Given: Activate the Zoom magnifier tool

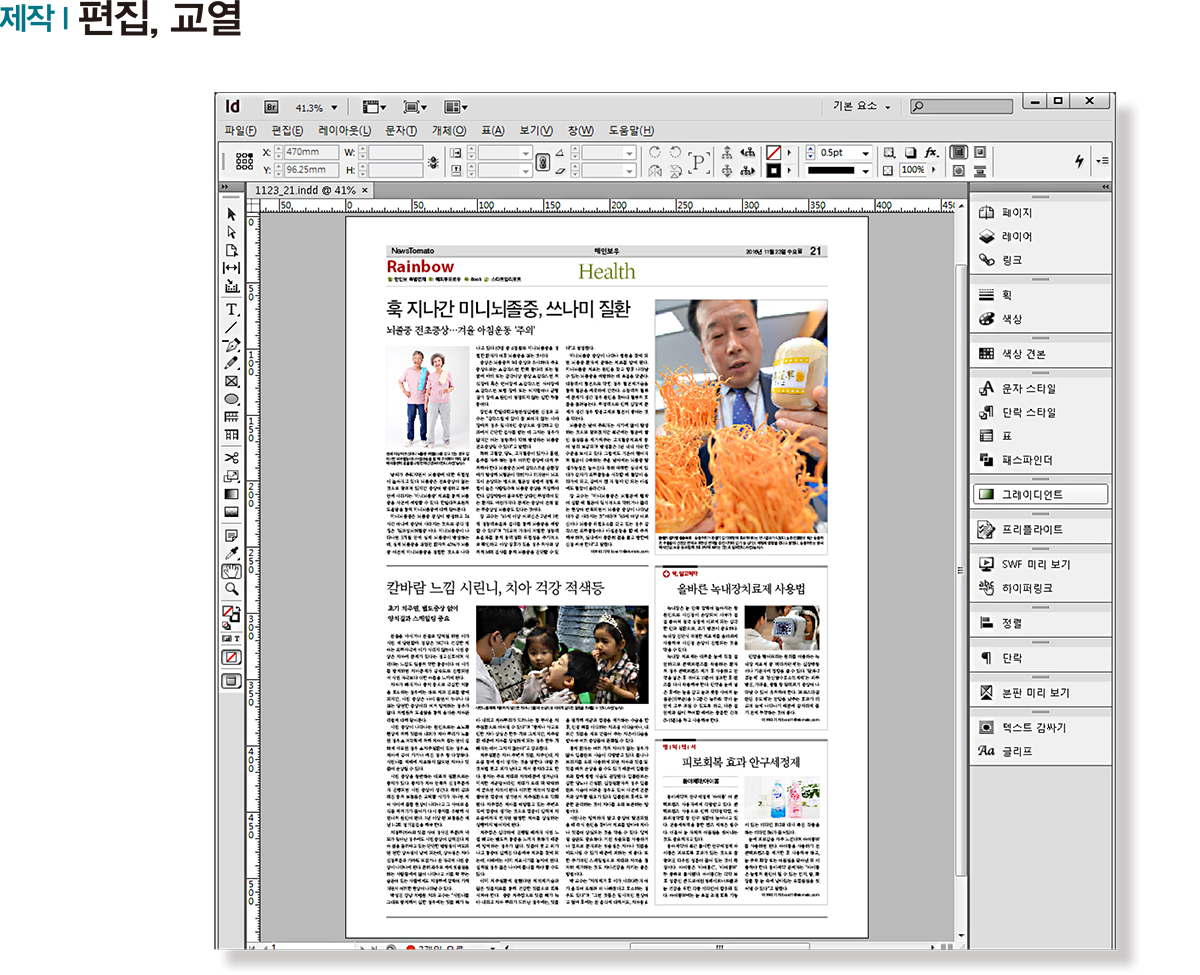Looking at the screenshot, I should 231,589.
